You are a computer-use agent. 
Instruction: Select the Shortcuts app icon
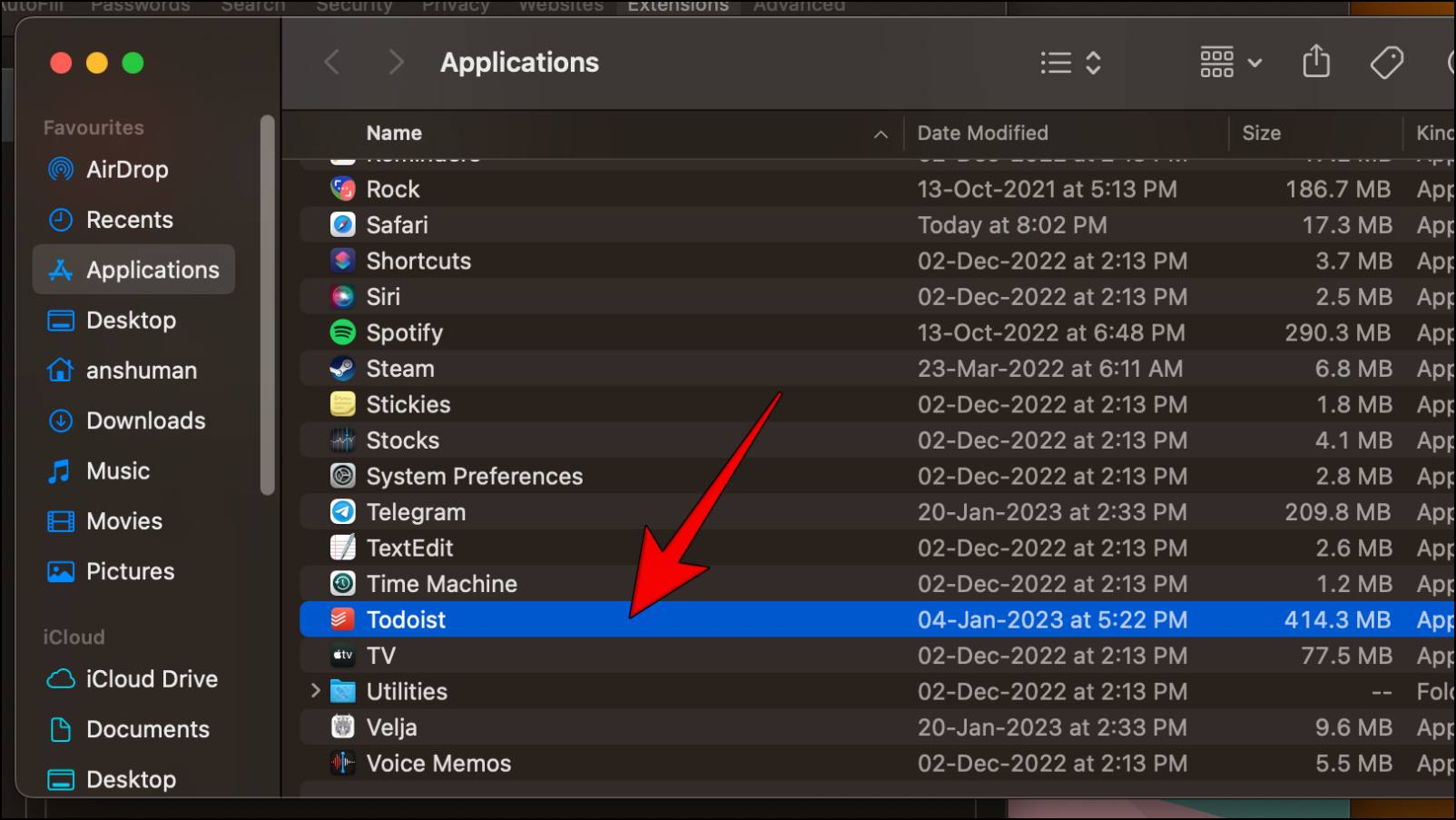[x=342, y=261]
